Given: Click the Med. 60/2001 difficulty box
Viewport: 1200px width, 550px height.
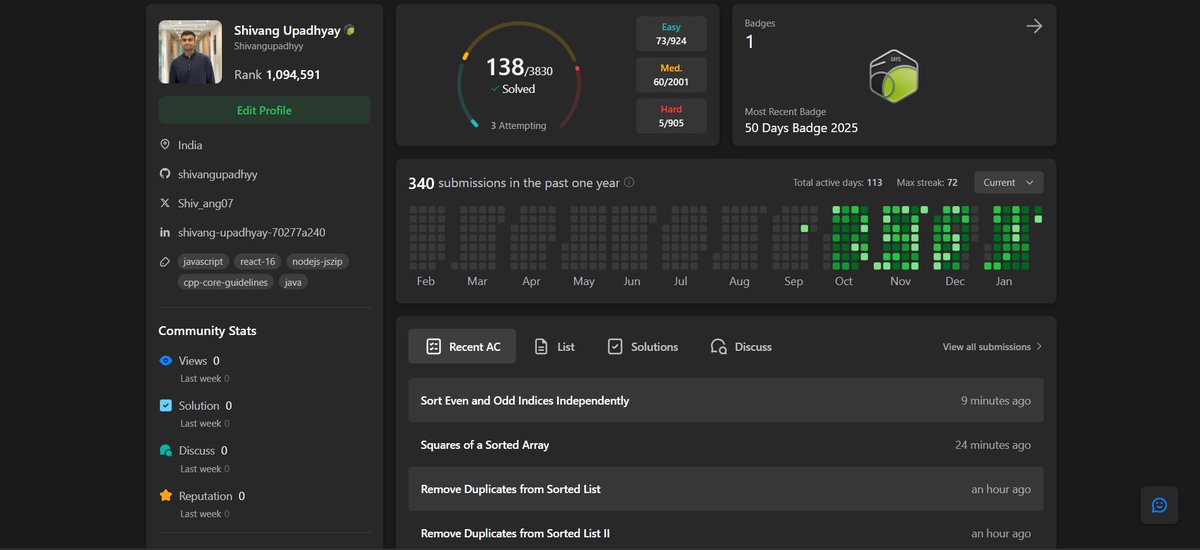Looking at the screenshot, I should [x=671, y=75].
